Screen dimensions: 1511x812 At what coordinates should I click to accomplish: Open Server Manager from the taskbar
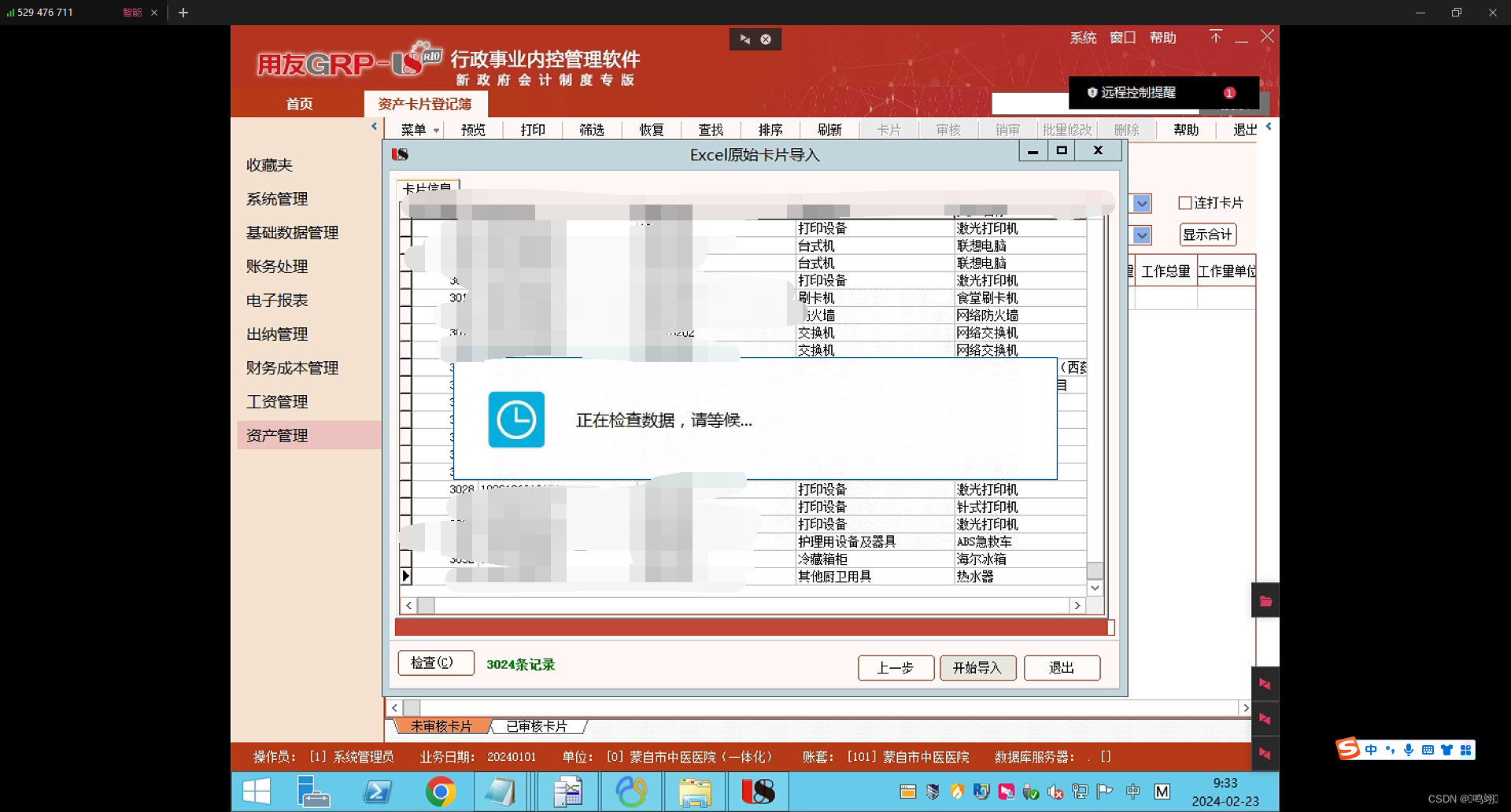point(313,791)
